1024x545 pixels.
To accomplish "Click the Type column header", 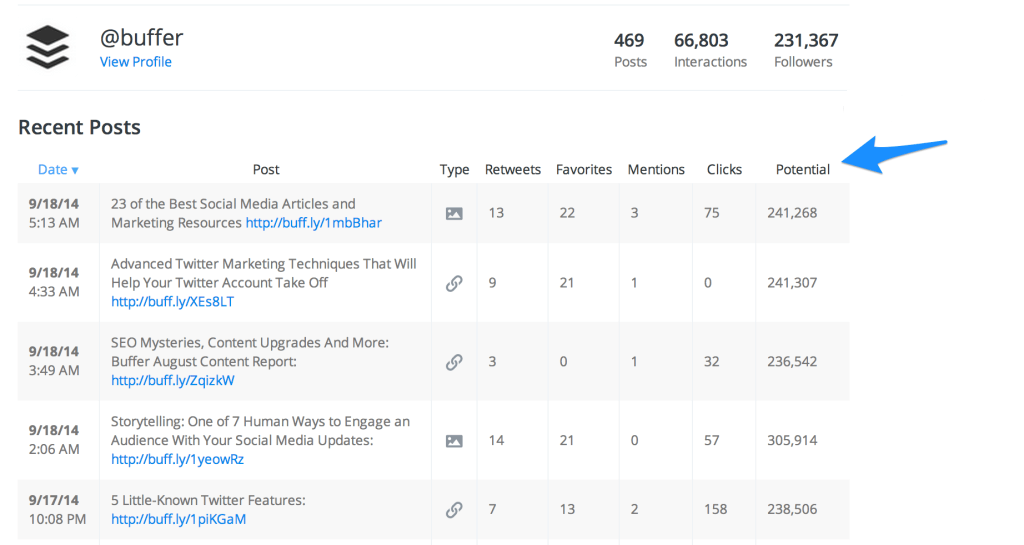I will (454, 170).
